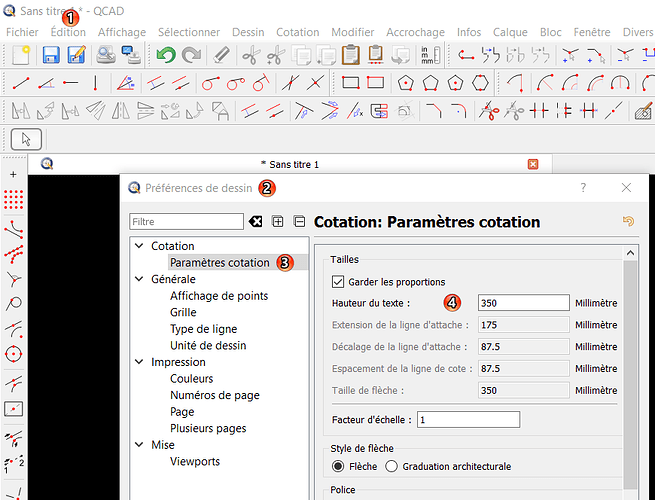Open print preview icon

[x=106, y=55]
